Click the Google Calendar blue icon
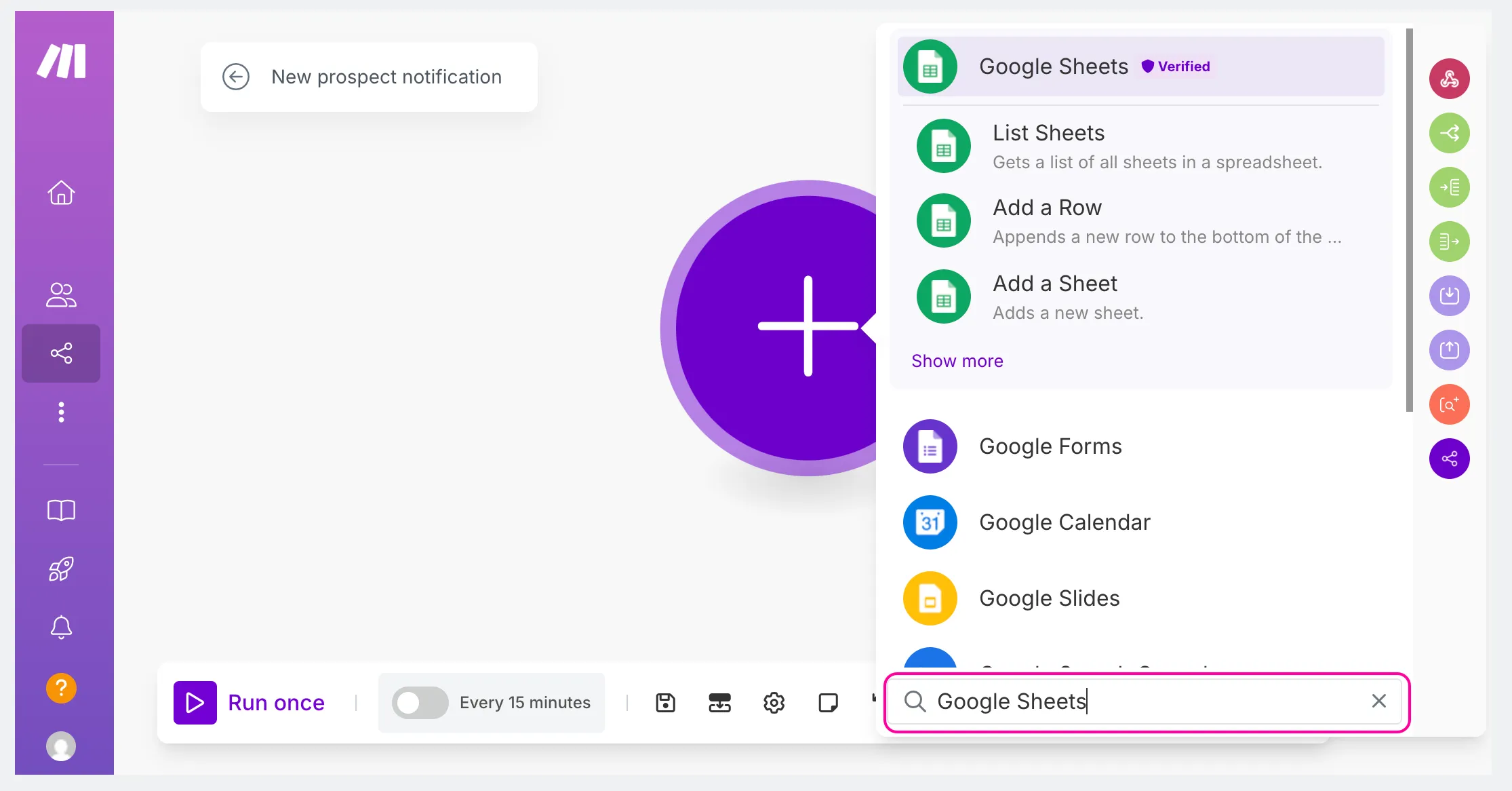Screen dimensions: 1512x791 coord(930,522)
